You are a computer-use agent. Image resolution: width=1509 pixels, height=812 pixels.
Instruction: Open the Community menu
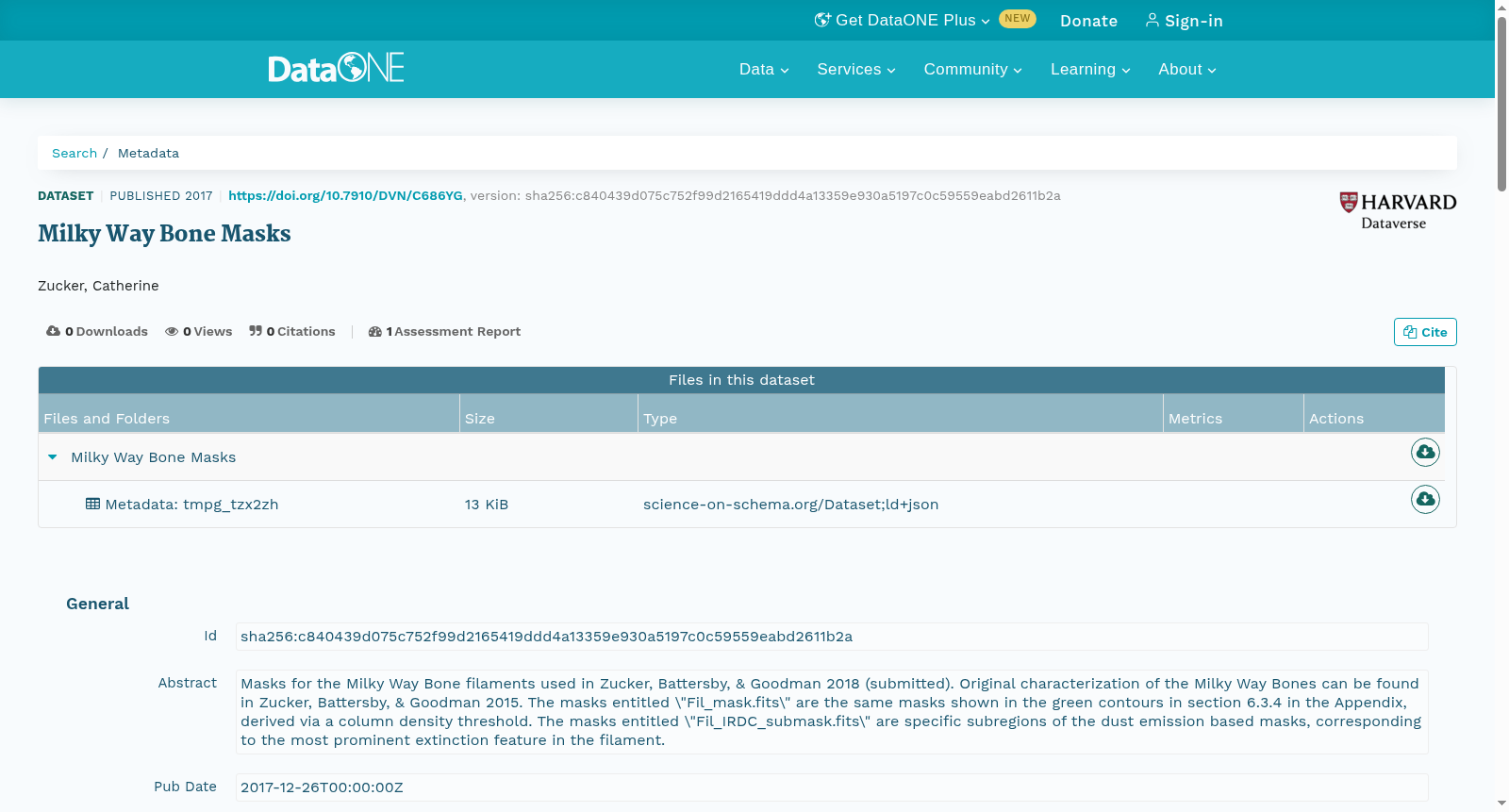tap(972, 70)
